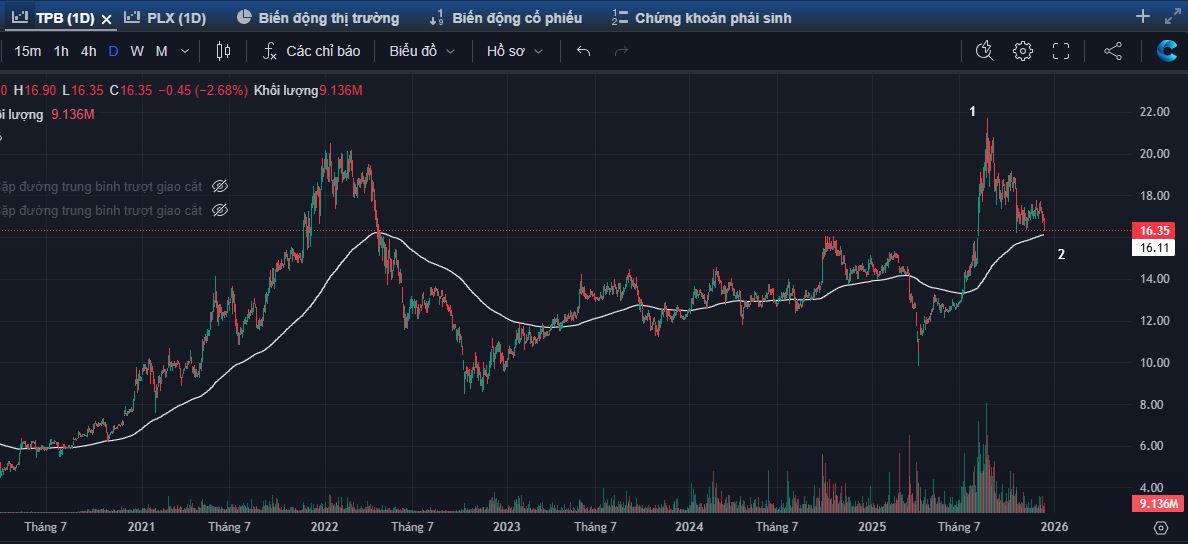Click the share chart icon
The width and height of the screenshot is (1188, 544).
click(x=1113, y=51)
